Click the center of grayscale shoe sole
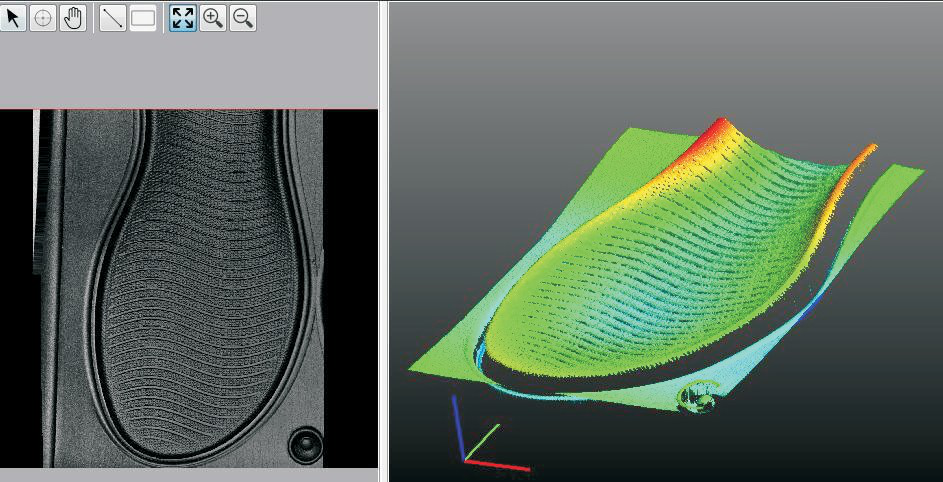943x482 pixels. (205, 290)
